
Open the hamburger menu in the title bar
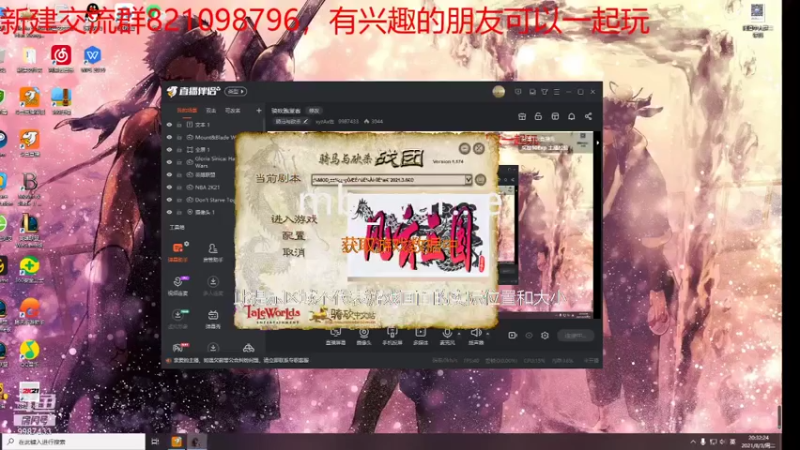[557, 92]
